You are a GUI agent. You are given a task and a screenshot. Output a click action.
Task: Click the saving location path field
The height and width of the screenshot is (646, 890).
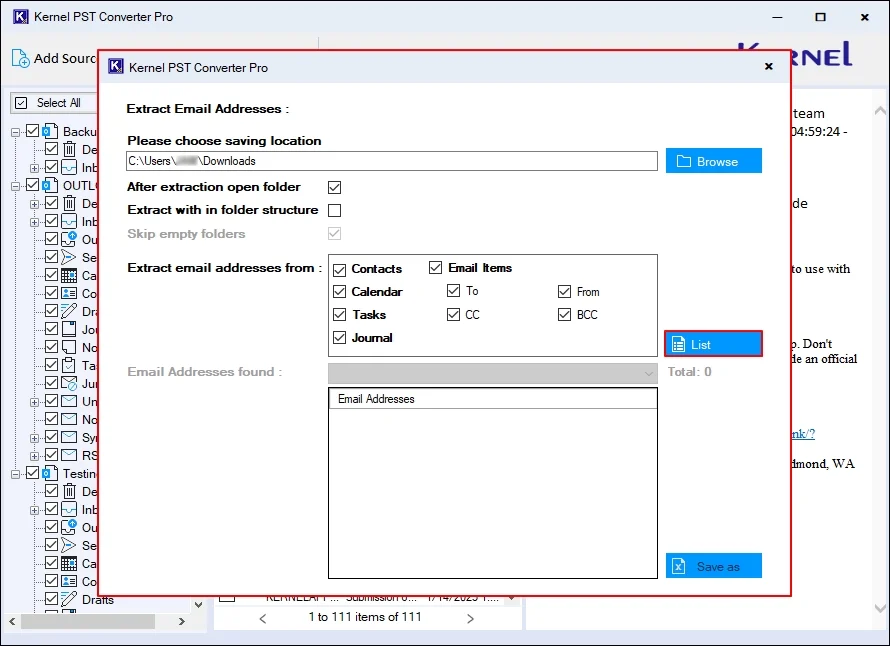click(x=392, y=161)
